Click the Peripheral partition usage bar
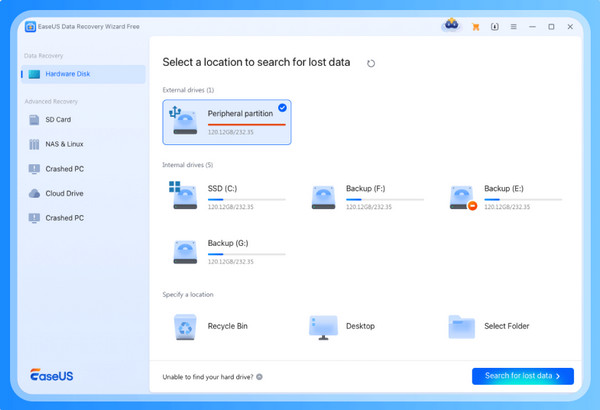The image size is (600, 410). [246, 124]
